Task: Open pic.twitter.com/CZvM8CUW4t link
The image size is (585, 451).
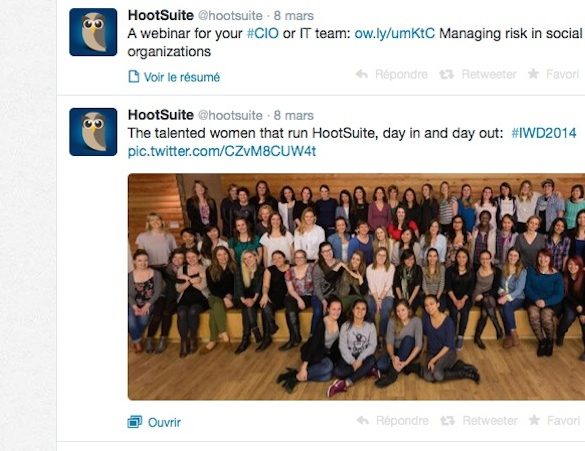Action: click(x=222, y=151)
